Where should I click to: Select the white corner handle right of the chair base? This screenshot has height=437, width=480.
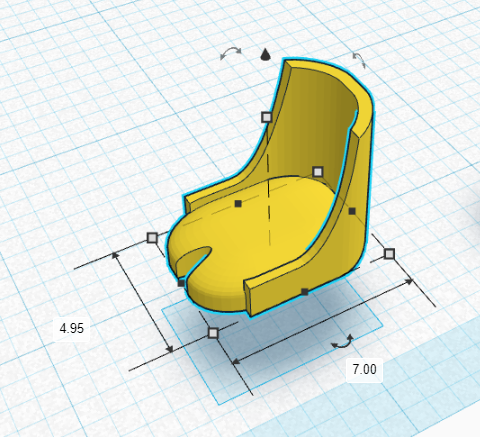(389, 254)
